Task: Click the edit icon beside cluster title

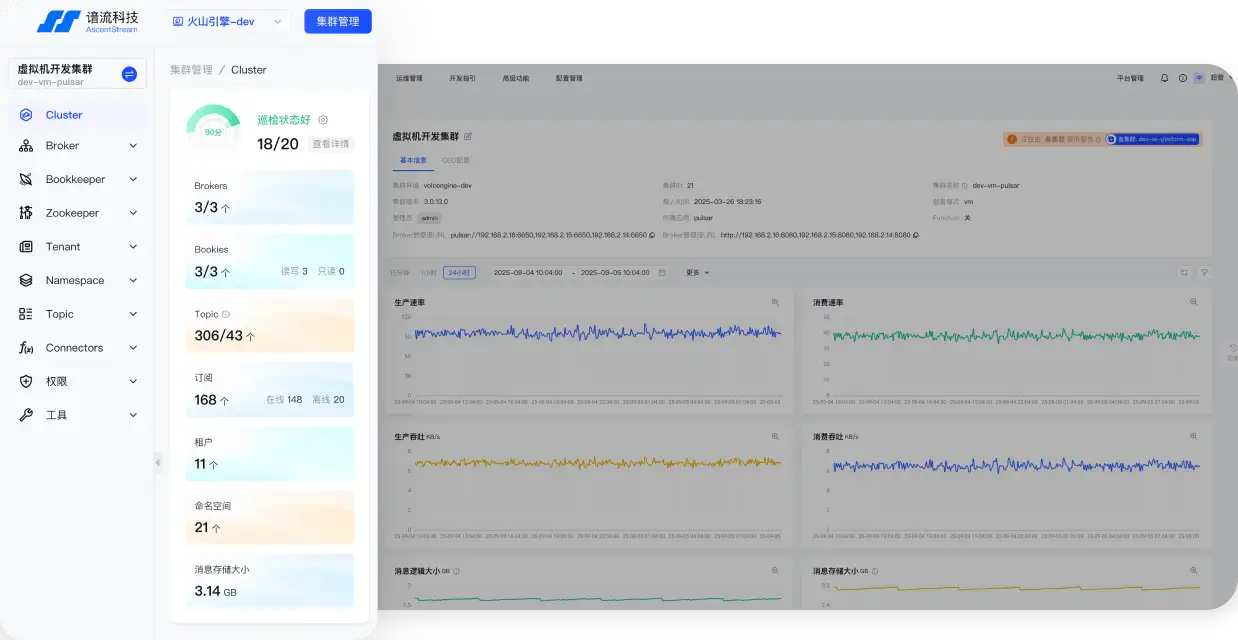Action: coord(468,136)
